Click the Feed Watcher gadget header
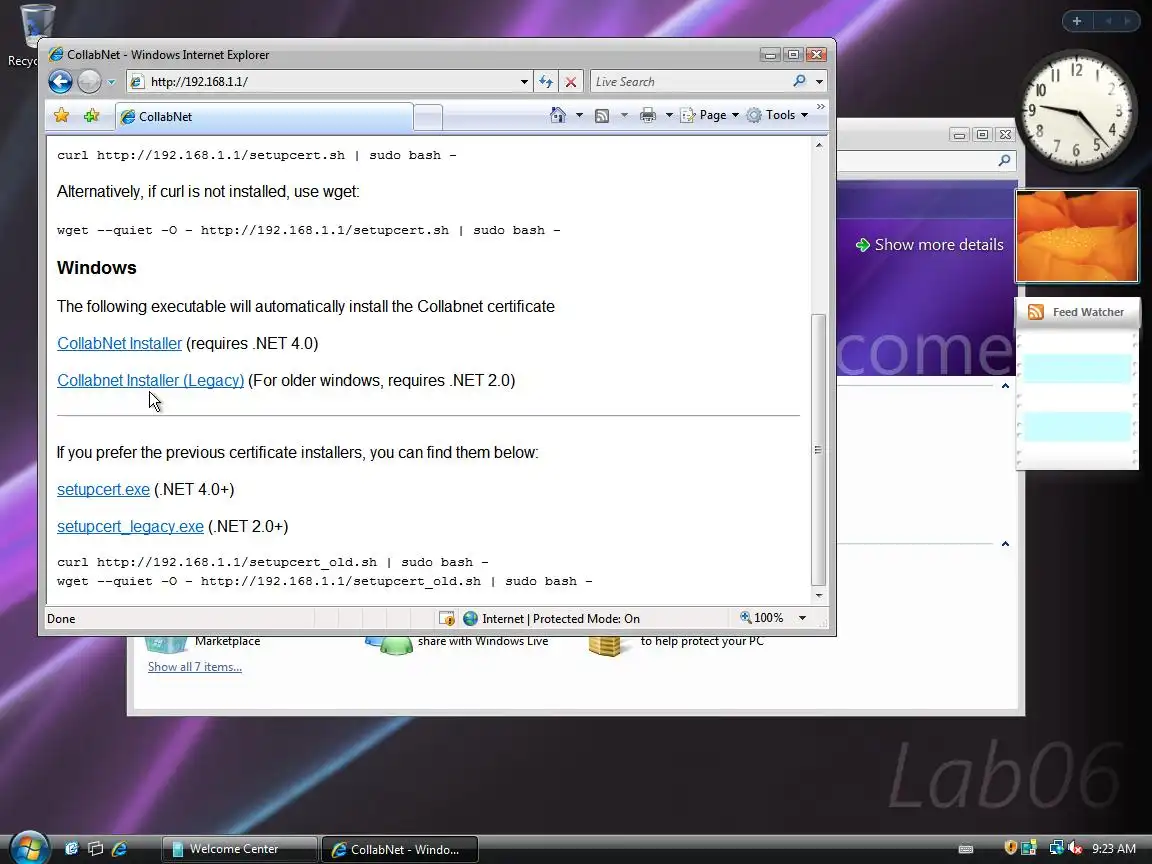This screenshot has height=864, width=1152. click(1077, 312)
